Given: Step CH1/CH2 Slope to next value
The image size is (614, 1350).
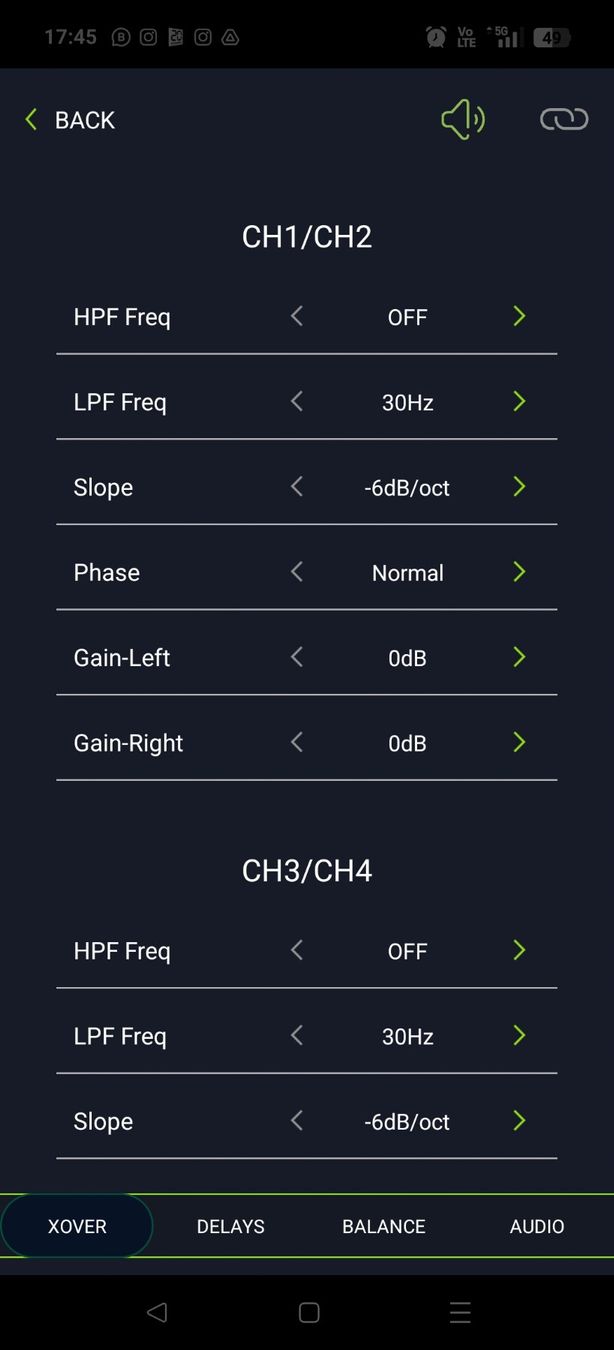Looking at the screenshot, I should tap(519, 487).
